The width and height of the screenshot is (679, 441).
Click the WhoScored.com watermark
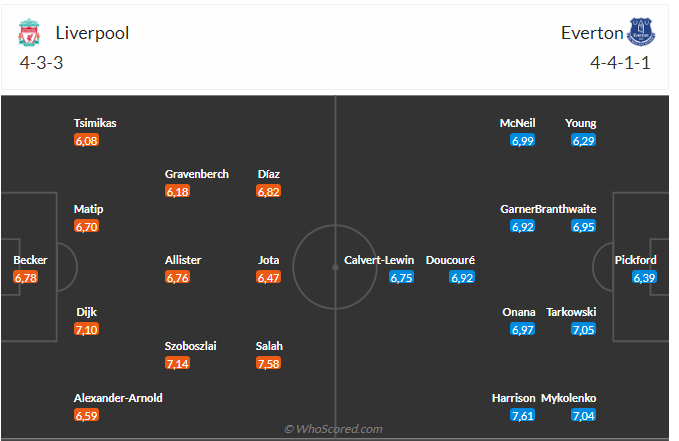(x=334, y=429)
